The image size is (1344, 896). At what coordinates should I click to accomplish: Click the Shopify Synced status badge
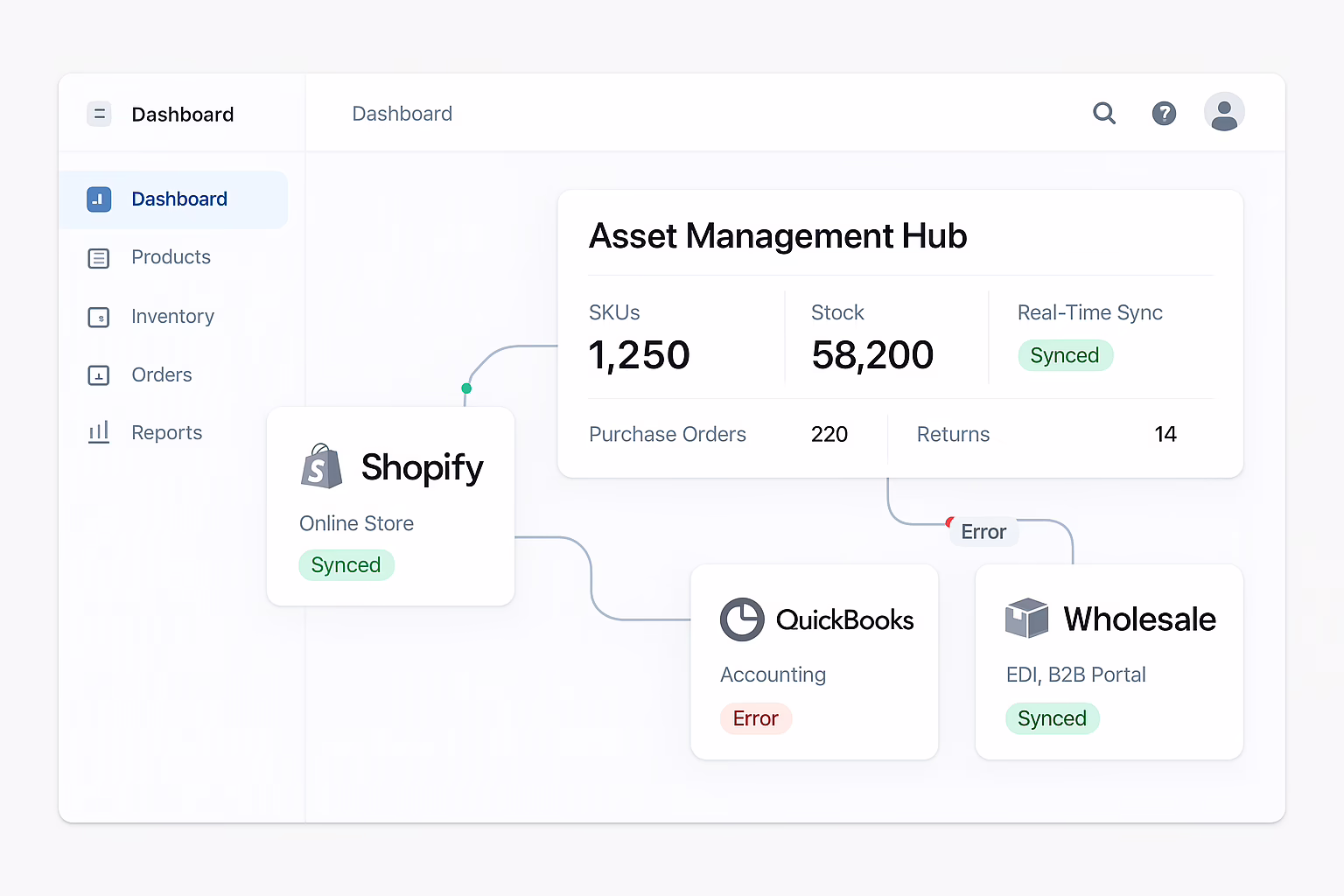tap(346, 565)
